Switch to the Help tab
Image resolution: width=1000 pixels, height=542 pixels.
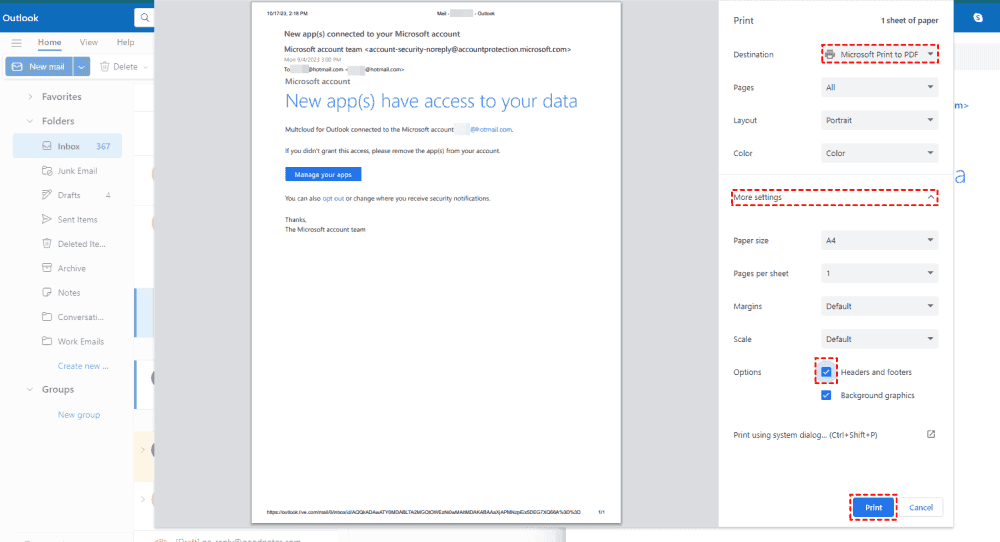[x=126, y=42]
